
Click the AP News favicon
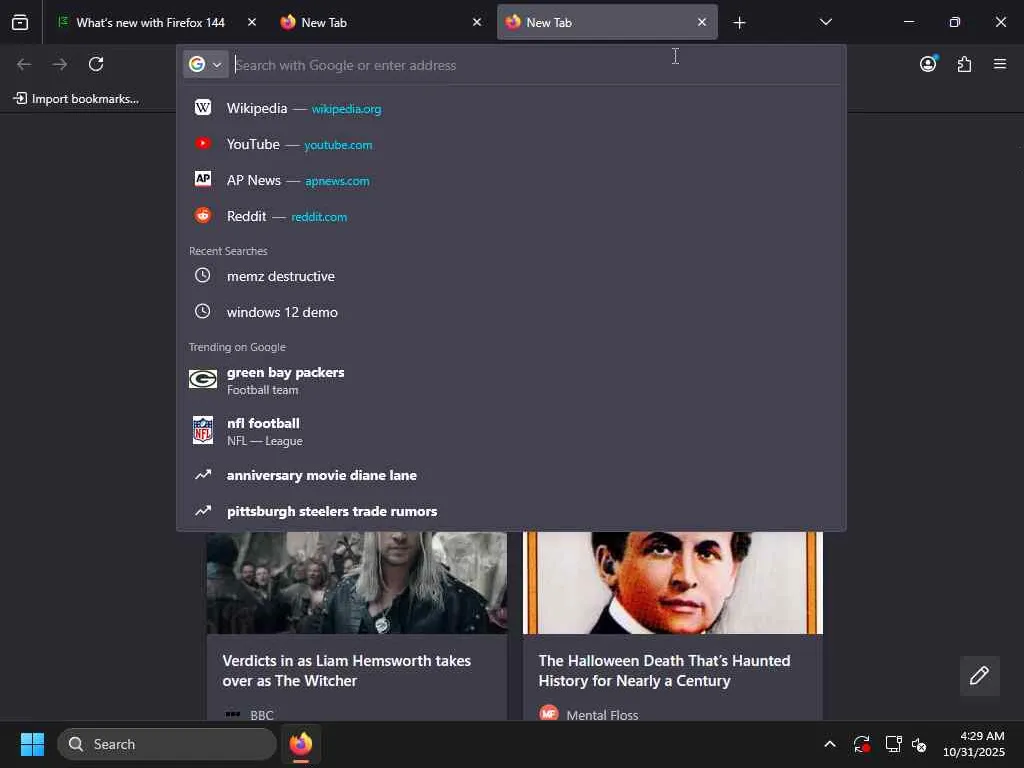coord(203,179)
